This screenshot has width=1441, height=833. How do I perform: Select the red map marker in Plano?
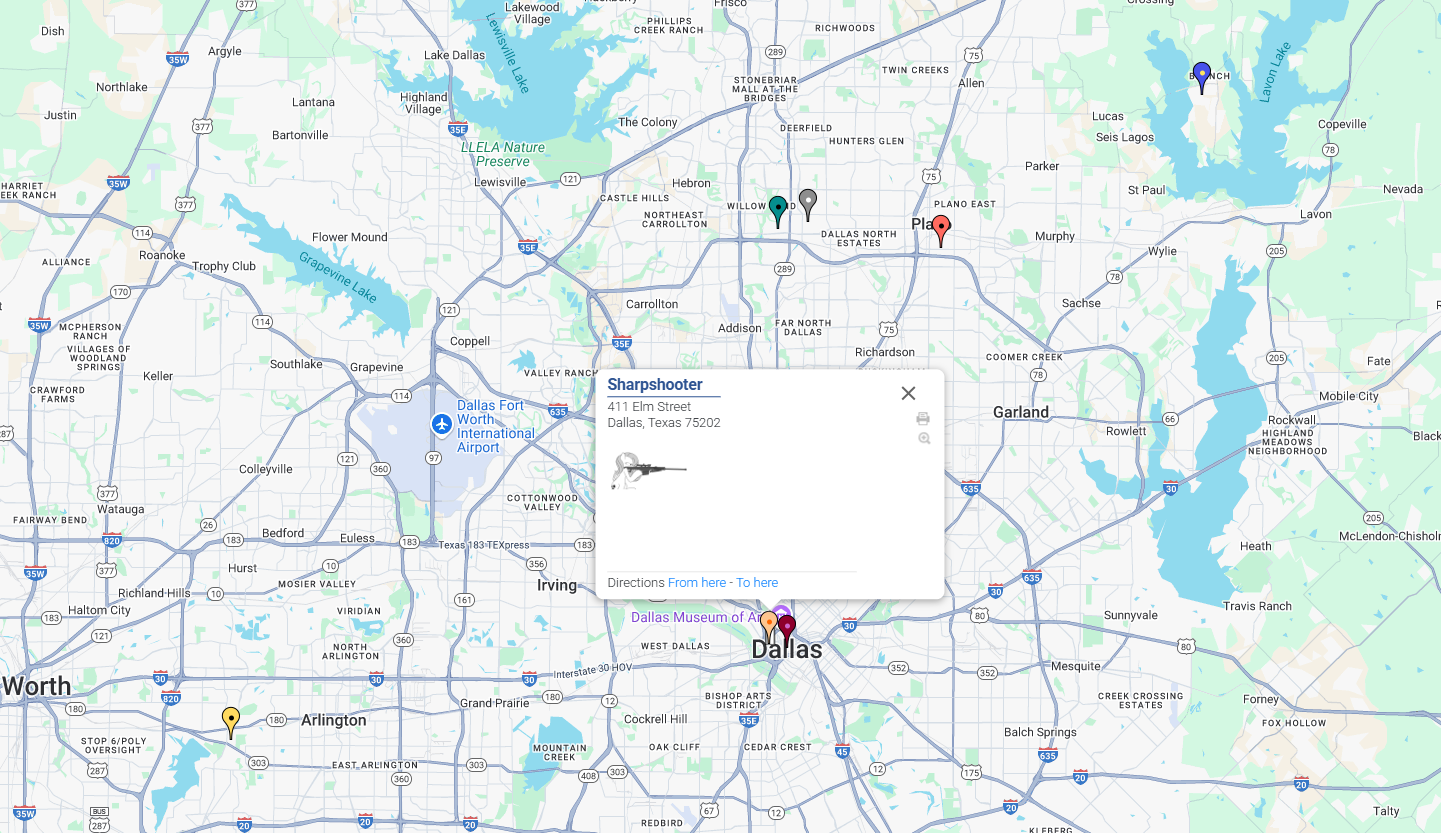pyautogui.click(x=941, y=230)
